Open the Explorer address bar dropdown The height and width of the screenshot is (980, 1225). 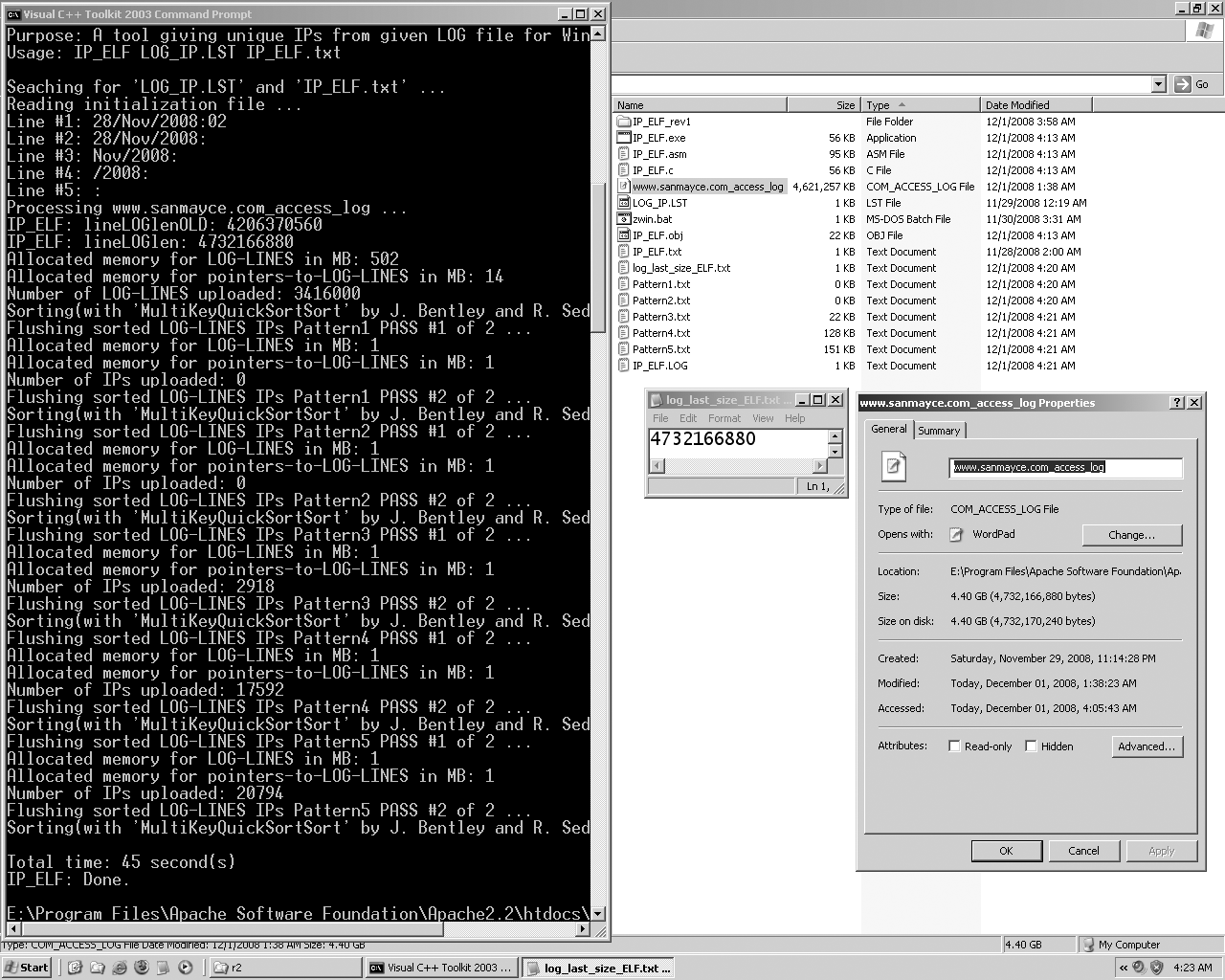(x=1158, y=84)
